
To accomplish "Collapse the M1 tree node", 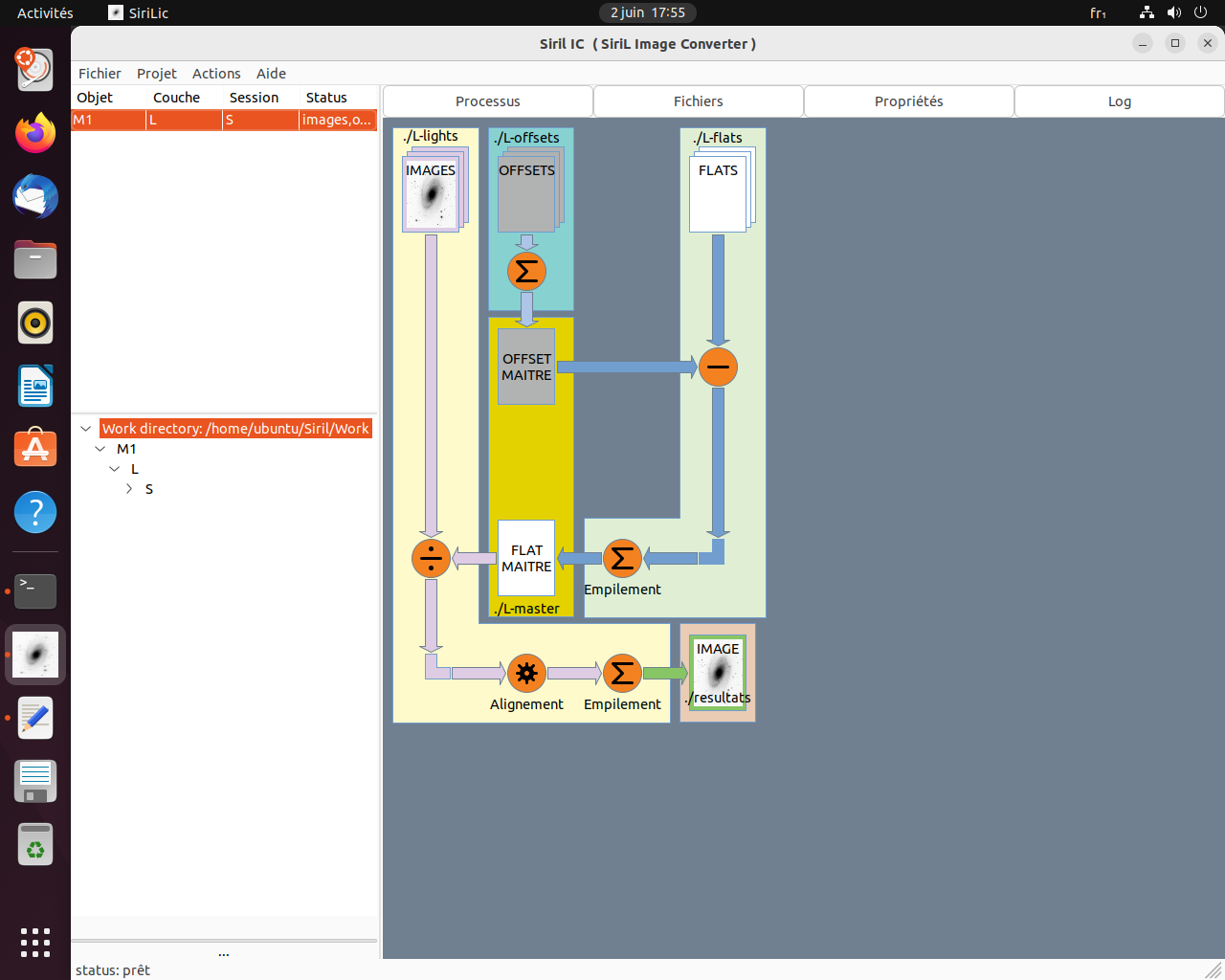I will click(100, 449).
